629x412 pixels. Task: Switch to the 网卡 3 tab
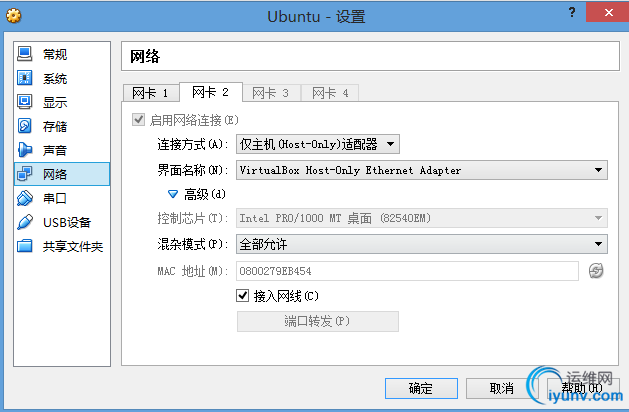(271, 93)
